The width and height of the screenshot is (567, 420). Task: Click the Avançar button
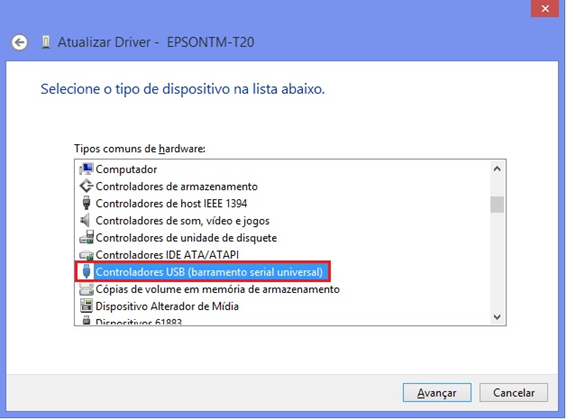pyautogui.click(x=437, y=393)
